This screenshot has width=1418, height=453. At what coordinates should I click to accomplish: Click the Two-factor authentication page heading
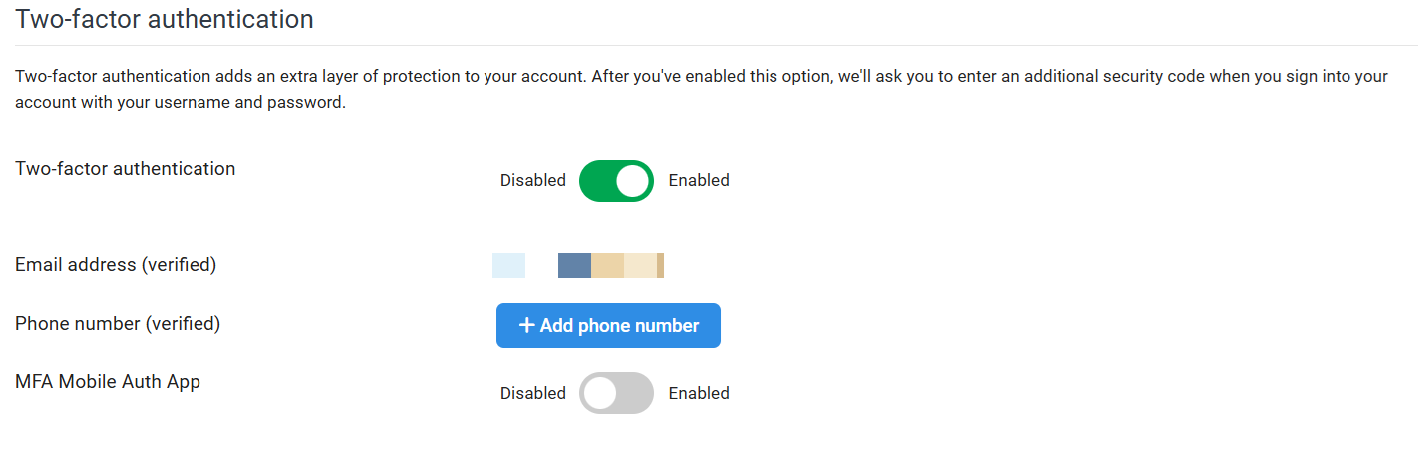164,18
